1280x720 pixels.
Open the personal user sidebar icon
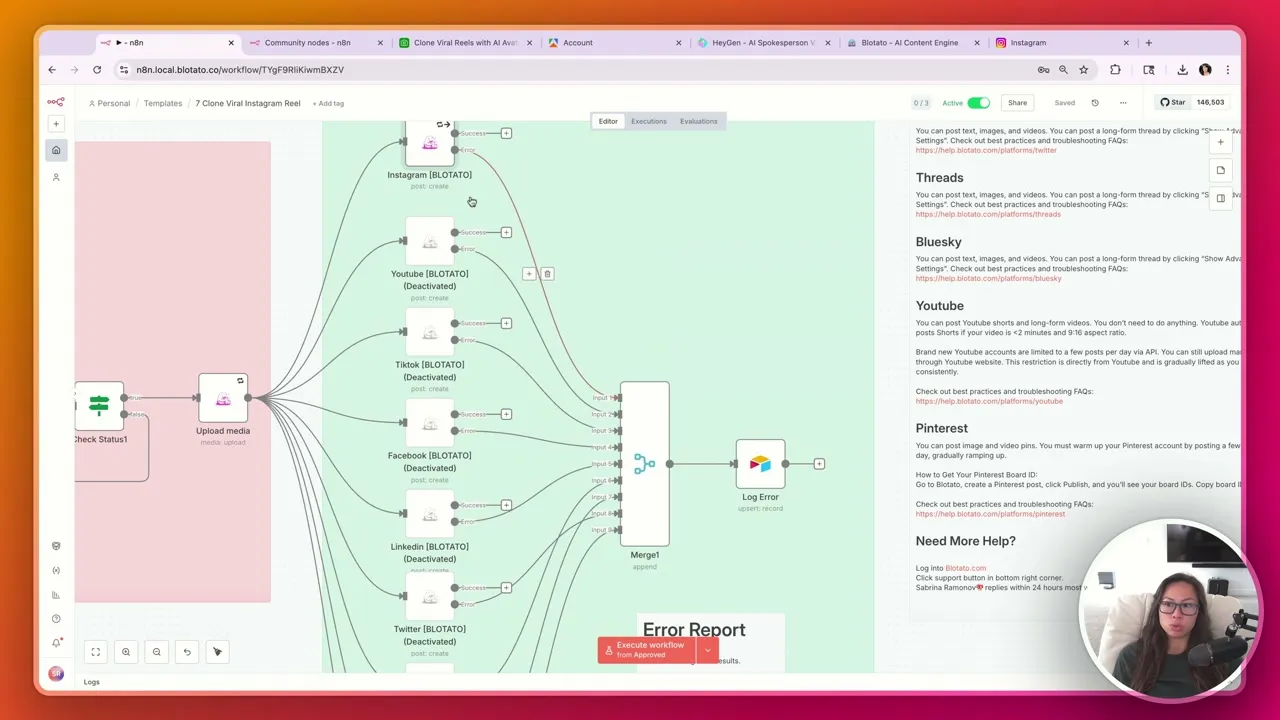[x=56, y=177]
